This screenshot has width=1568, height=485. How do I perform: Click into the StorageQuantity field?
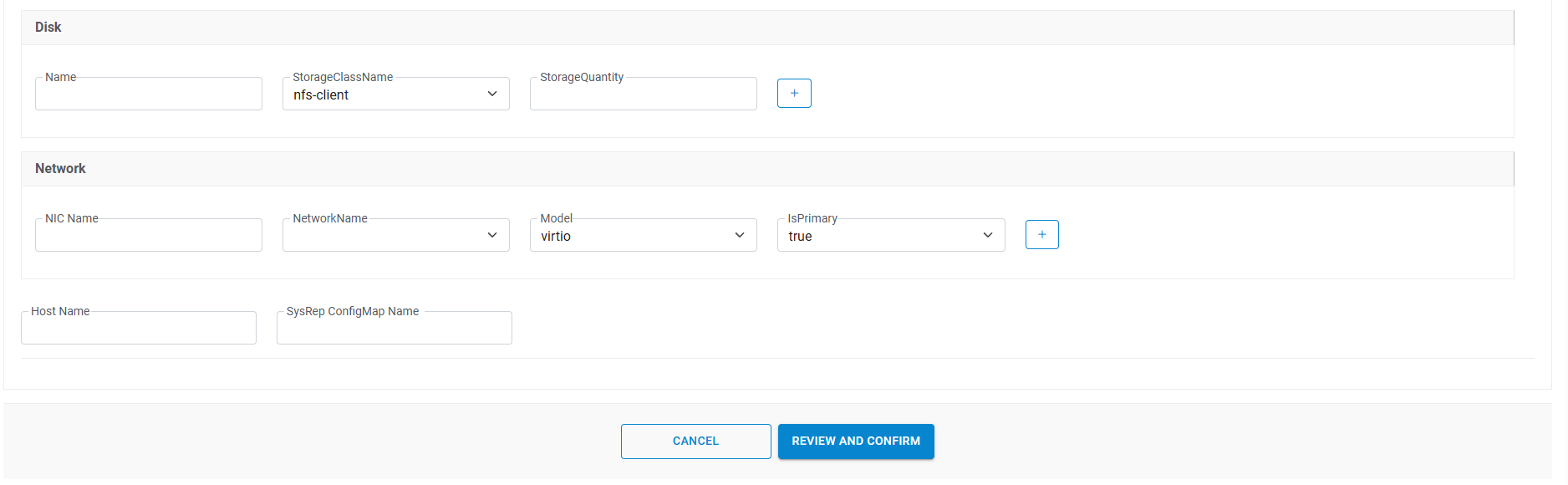643,94
